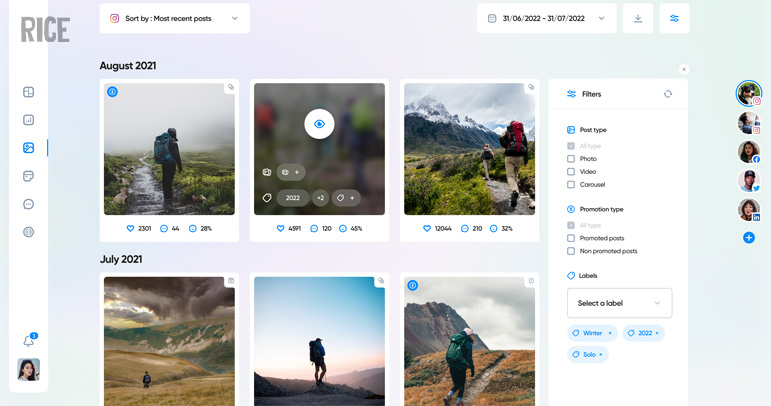
Task: Select the posts gallery page in sidebar
Action: click(x=29, y=148)
